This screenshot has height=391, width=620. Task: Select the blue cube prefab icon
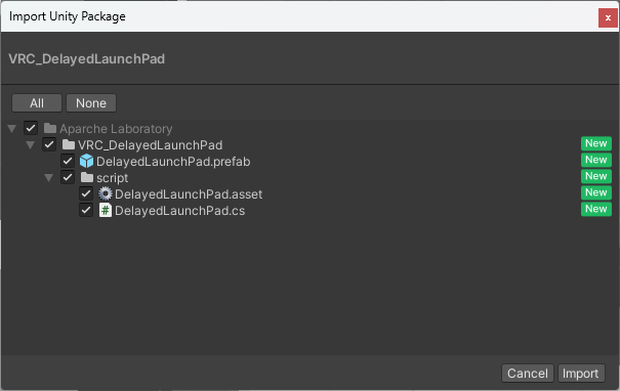[86, 161]
